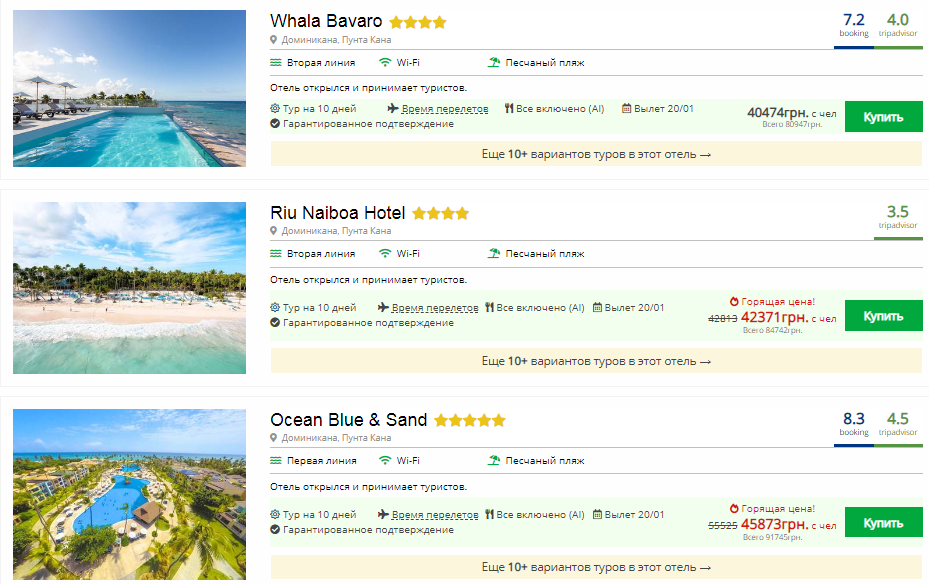
Task: Click the guaranteed confirmation checkmark for Whala Bavaro
Action: (275, 124)
